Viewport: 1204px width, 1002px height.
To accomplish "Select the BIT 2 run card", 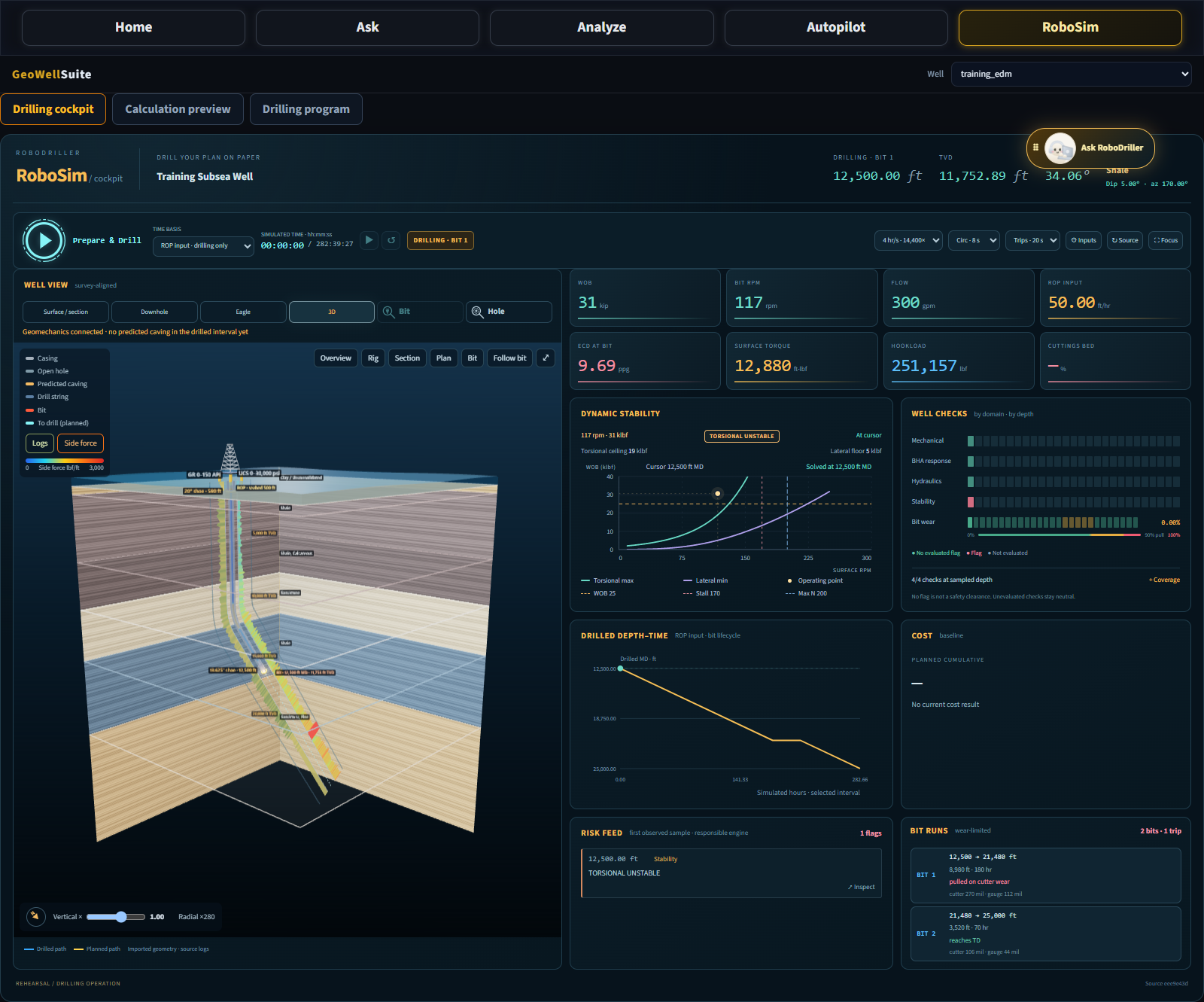I will coord(1046,933).
